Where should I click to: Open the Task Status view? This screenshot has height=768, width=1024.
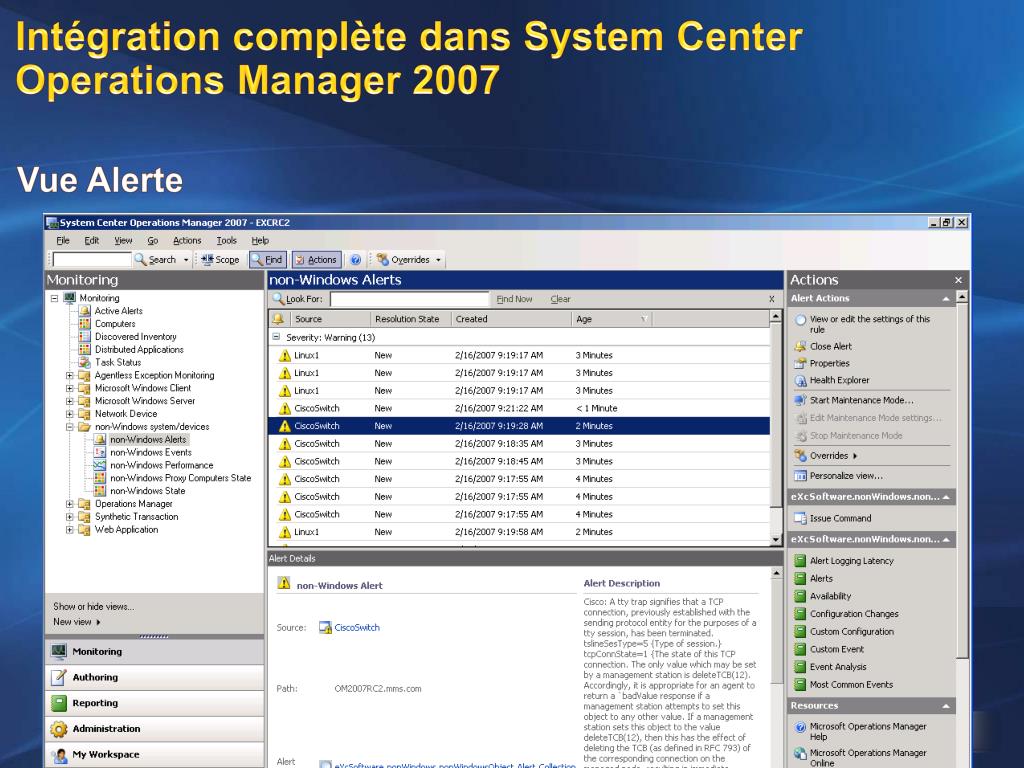pyautogui.click(x=118, y=362)
